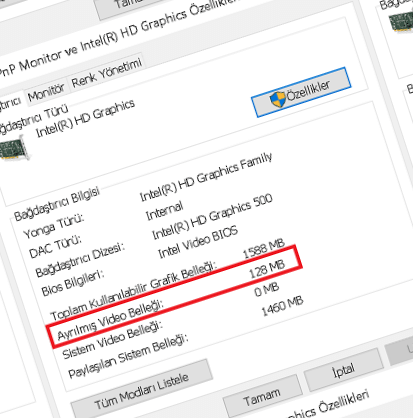Screen dimensions: 413x418
Task: Select the Intel Video BIOS text
Action: (x=198, y=242)
